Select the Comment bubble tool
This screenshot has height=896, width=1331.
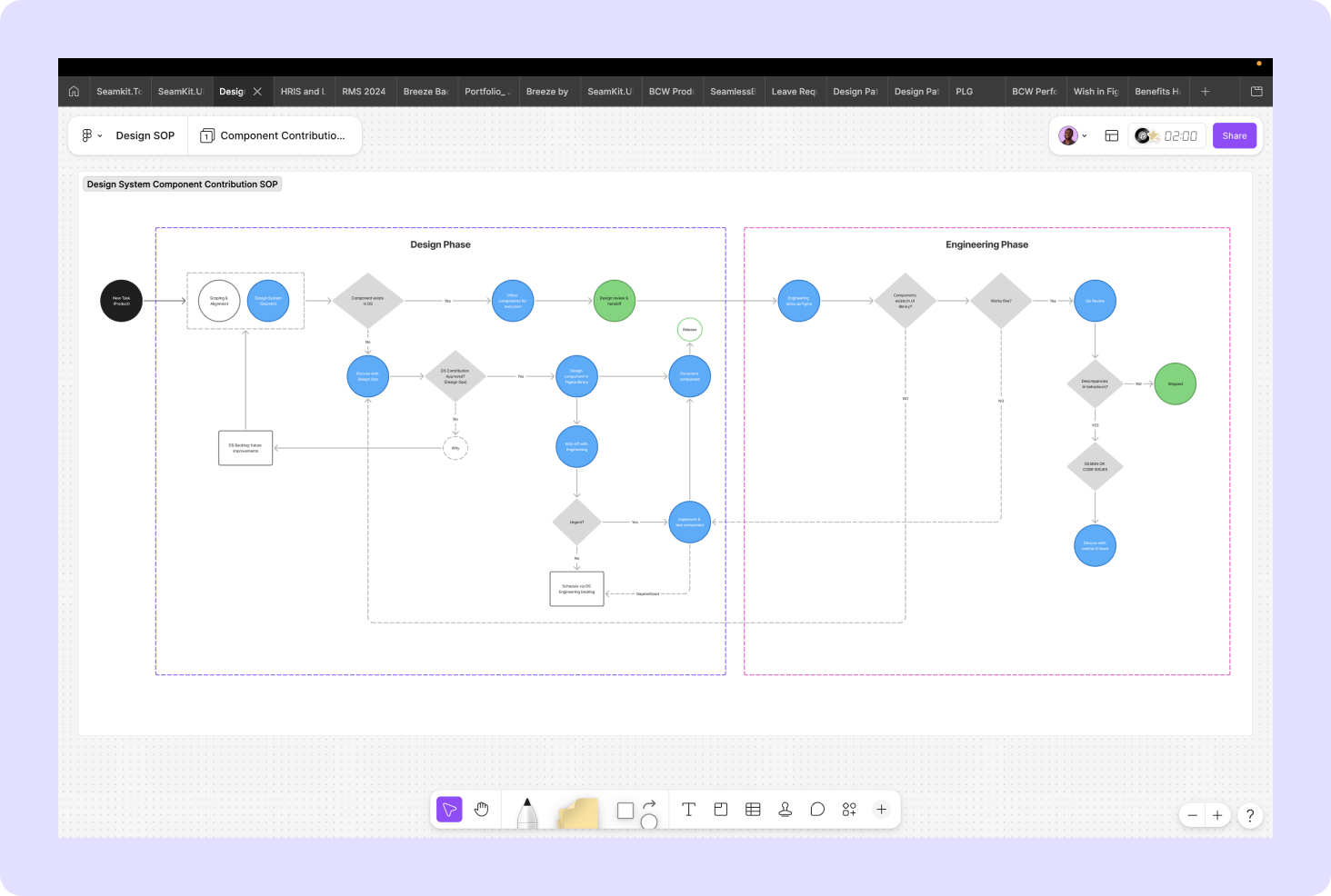click(x=817, y=810)
